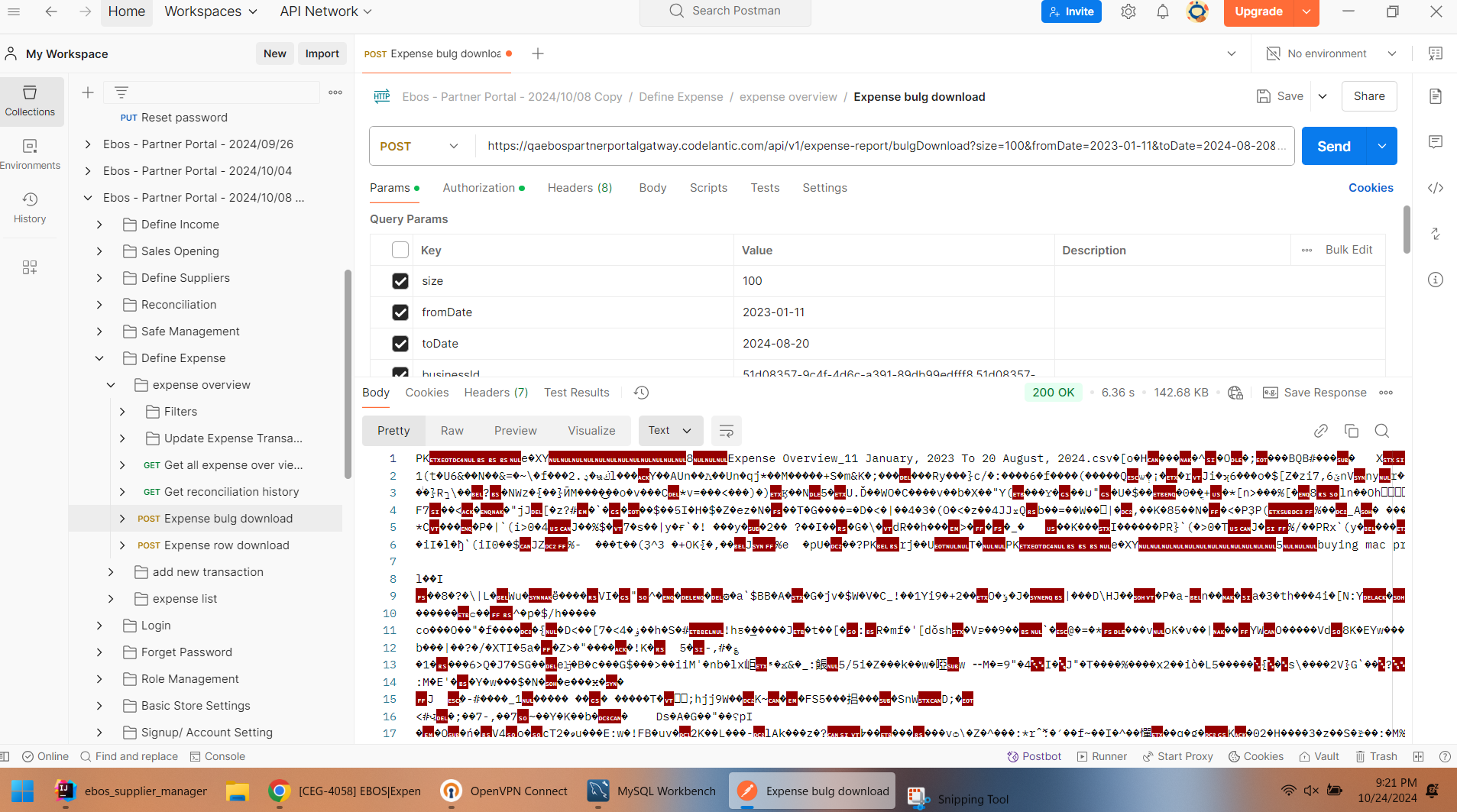This screenshot has width=1457, height=812.
Task: Open response more options ellipsis
Action: (1386, 393)
